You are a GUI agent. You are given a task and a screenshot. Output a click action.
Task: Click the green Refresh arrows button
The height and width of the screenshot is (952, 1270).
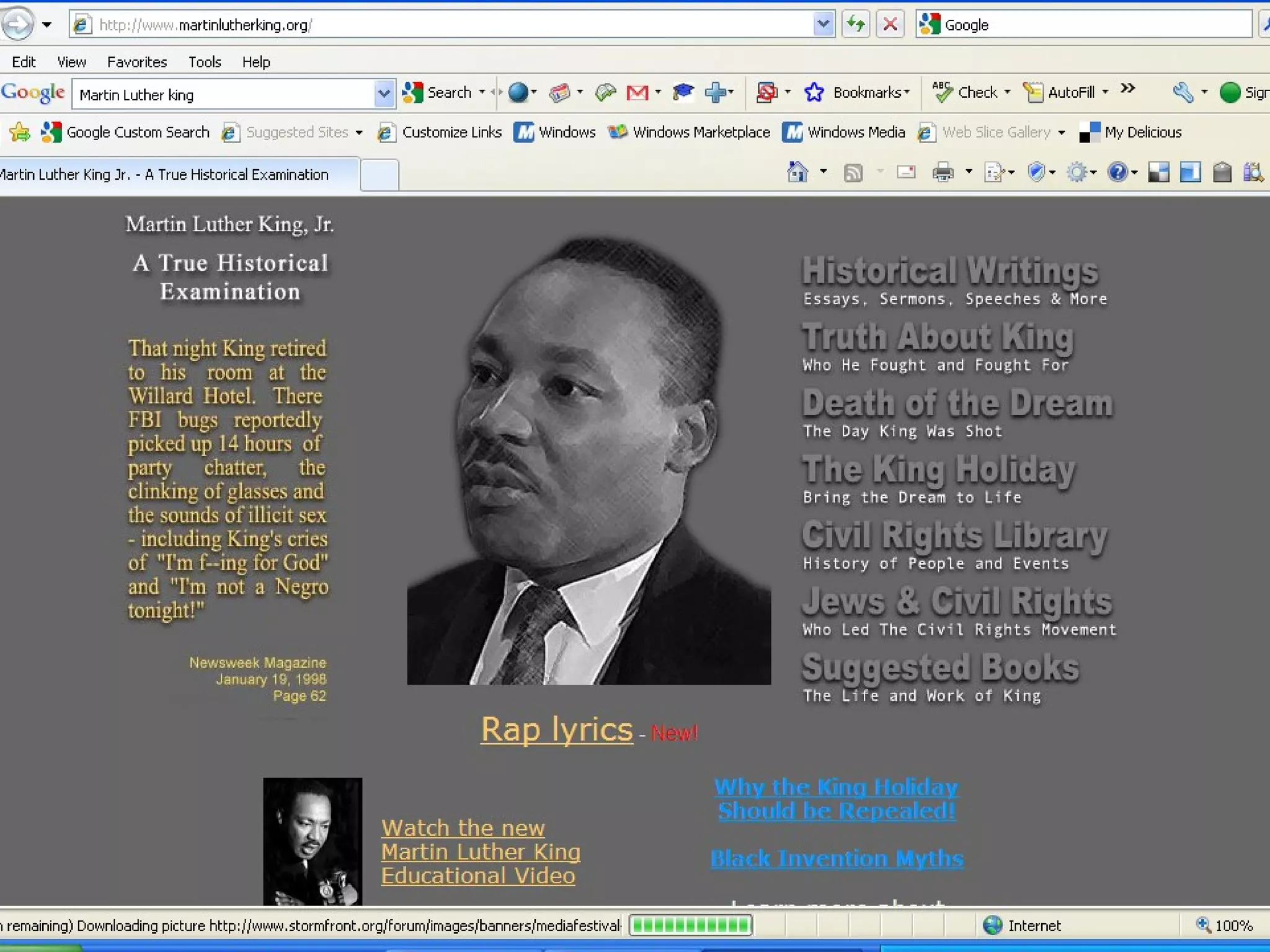(x=856, y=25)
